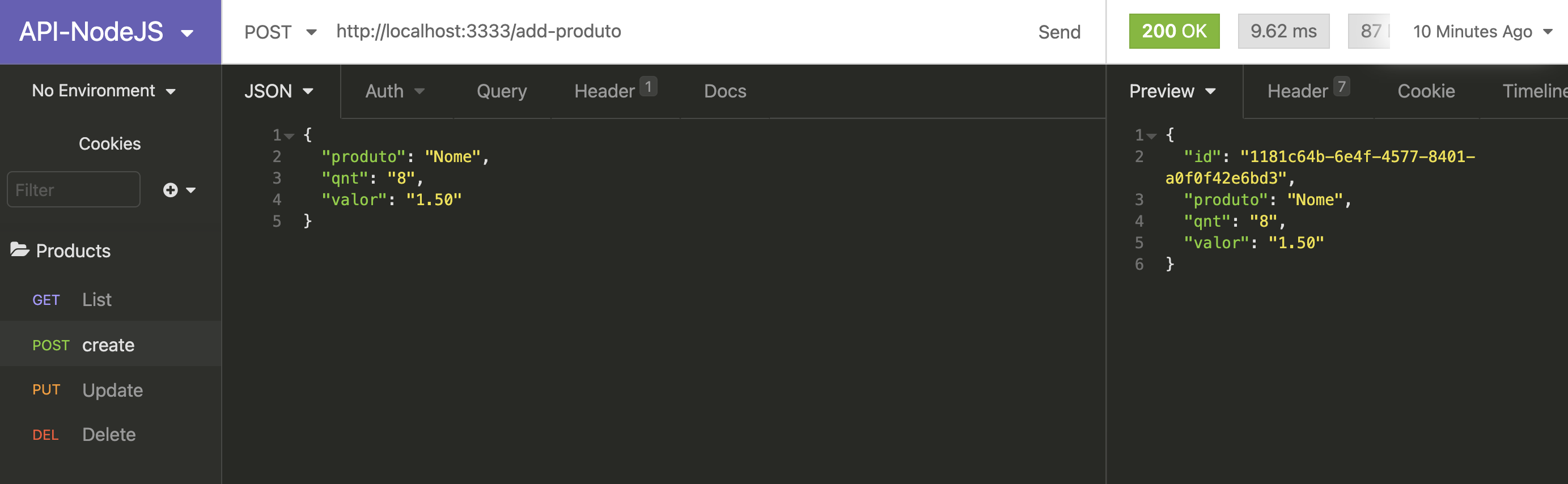
Task: Select the DEL Delete request
Action: pyautogui.click(x=109, y=434)
